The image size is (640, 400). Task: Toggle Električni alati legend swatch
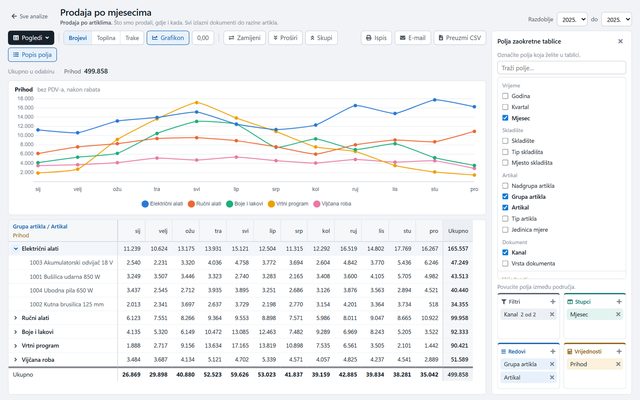tap(145, 204)
